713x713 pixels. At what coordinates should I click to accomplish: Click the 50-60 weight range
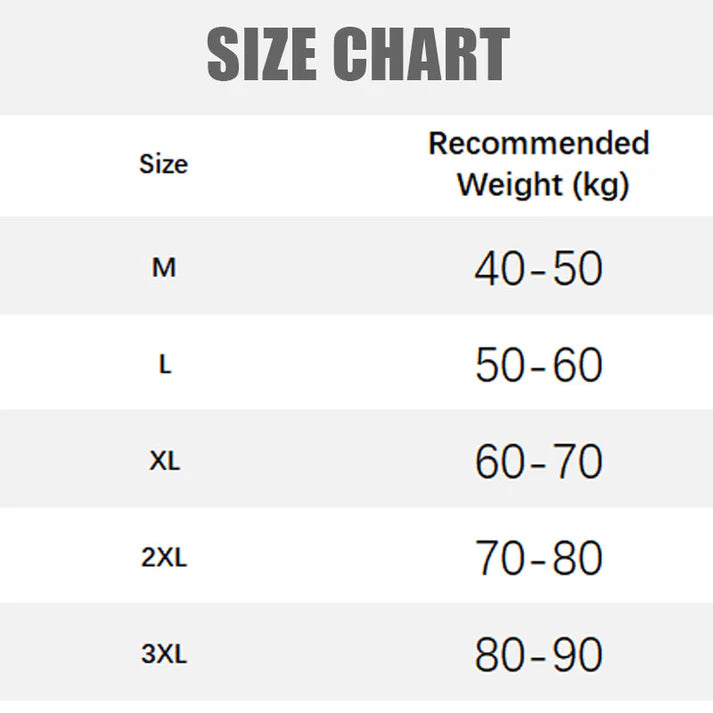[x=538, y=366]
